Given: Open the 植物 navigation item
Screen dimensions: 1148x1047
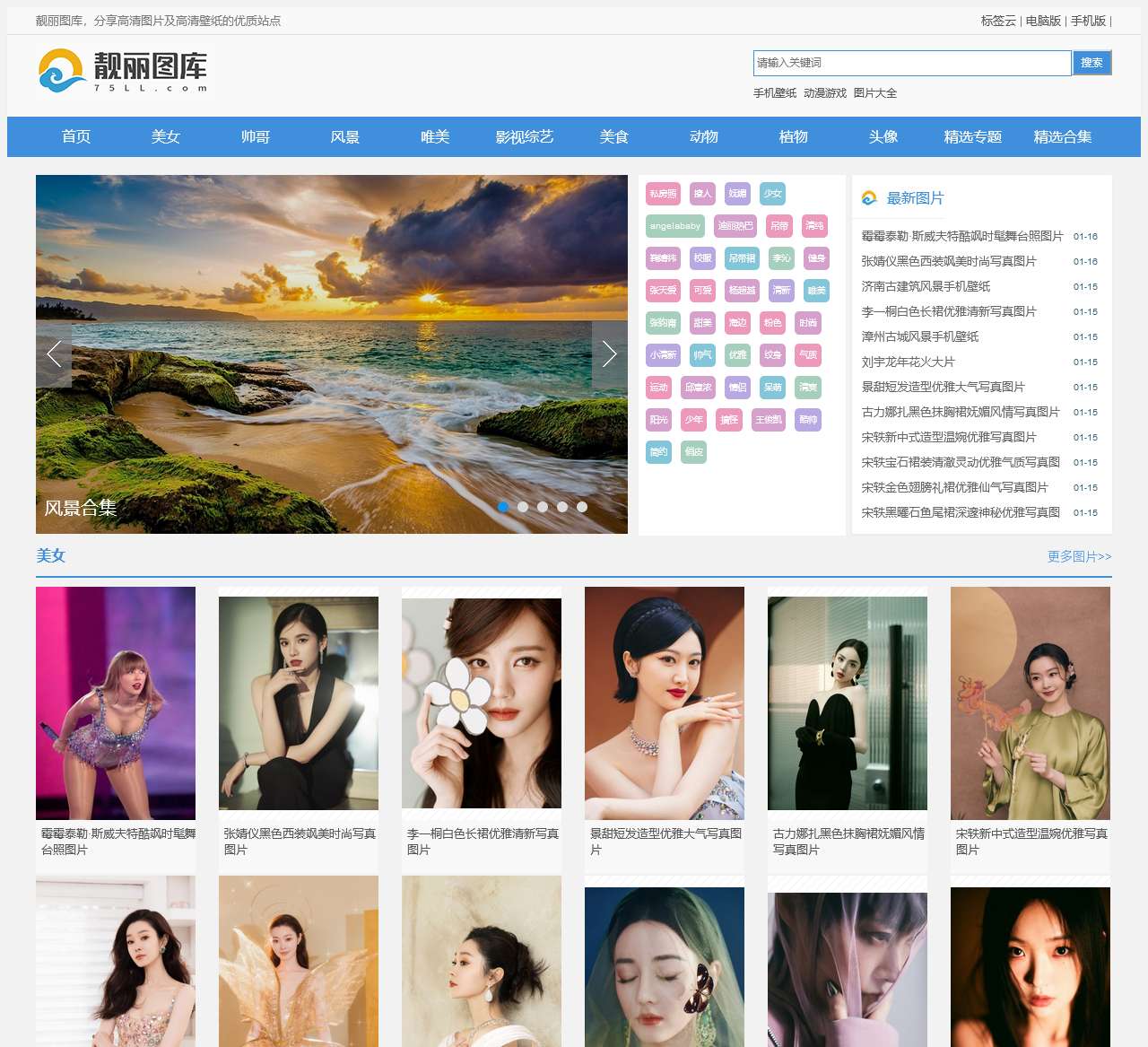Looking at the screenshot, I should 794,136.
